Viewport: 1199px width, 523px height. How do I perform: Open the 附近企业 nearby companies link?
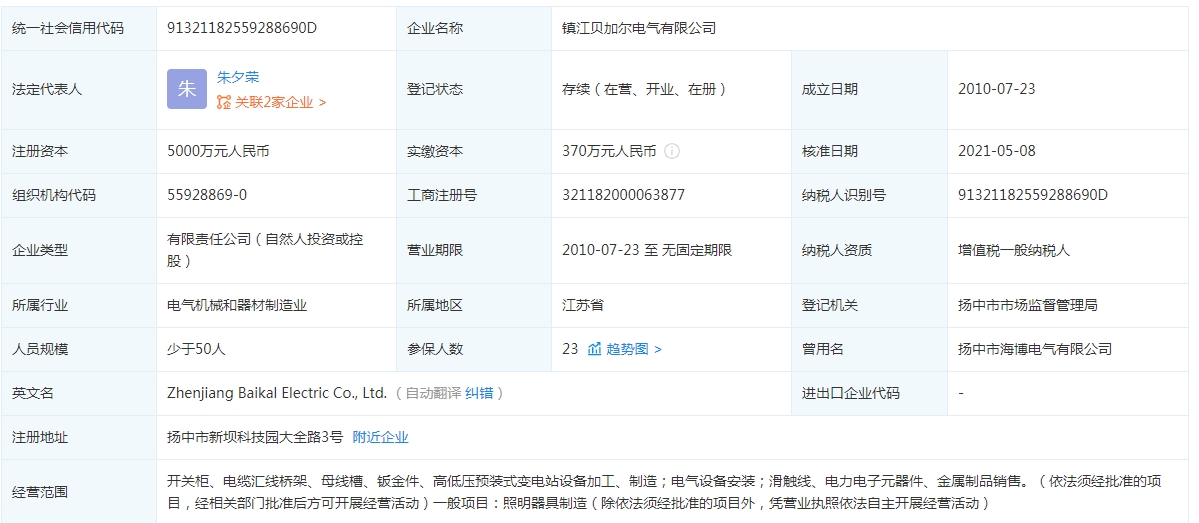380,437
